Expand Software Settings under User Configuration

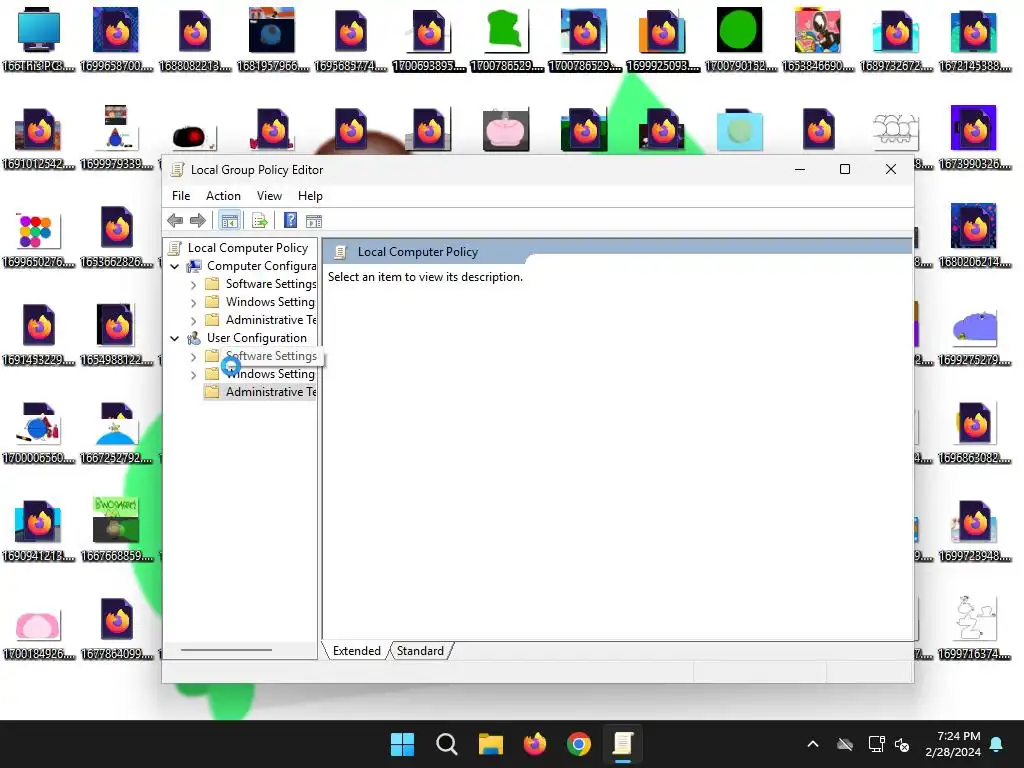[193, 357]
